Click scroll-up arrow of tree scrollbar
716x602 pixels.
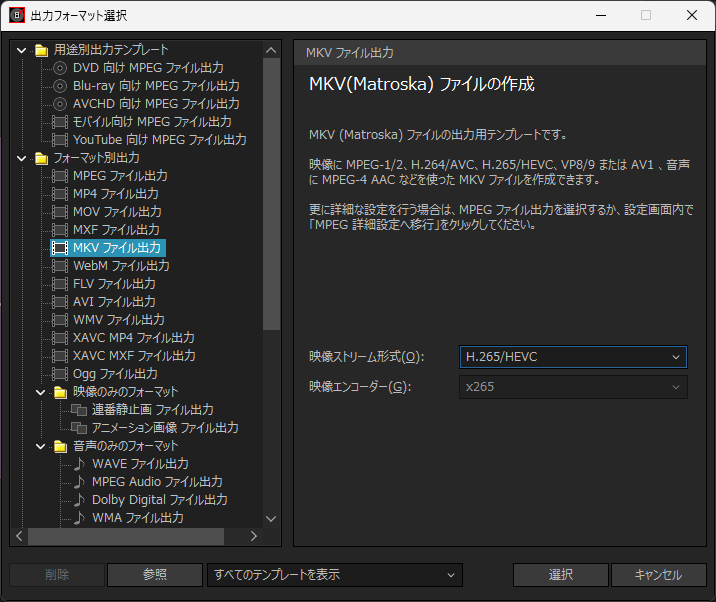[271, 50]
